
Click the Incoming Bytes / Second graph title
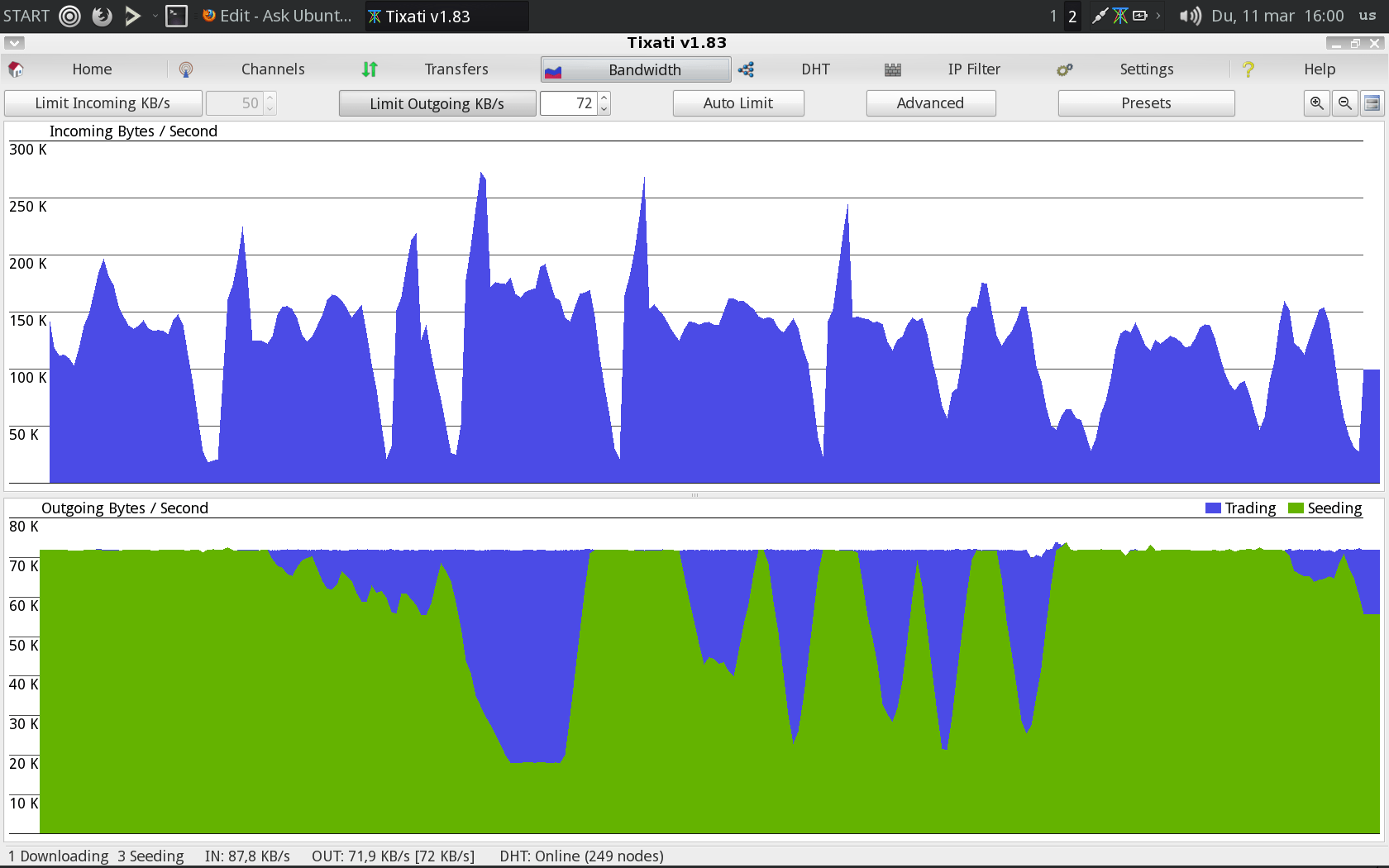[133, 131]
